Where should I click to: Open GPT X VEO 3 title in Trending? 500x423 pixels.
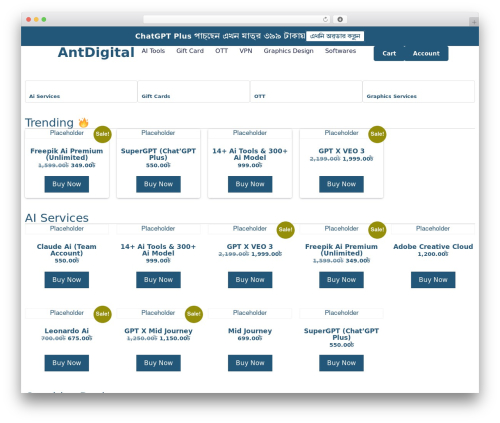click(341, 151)
